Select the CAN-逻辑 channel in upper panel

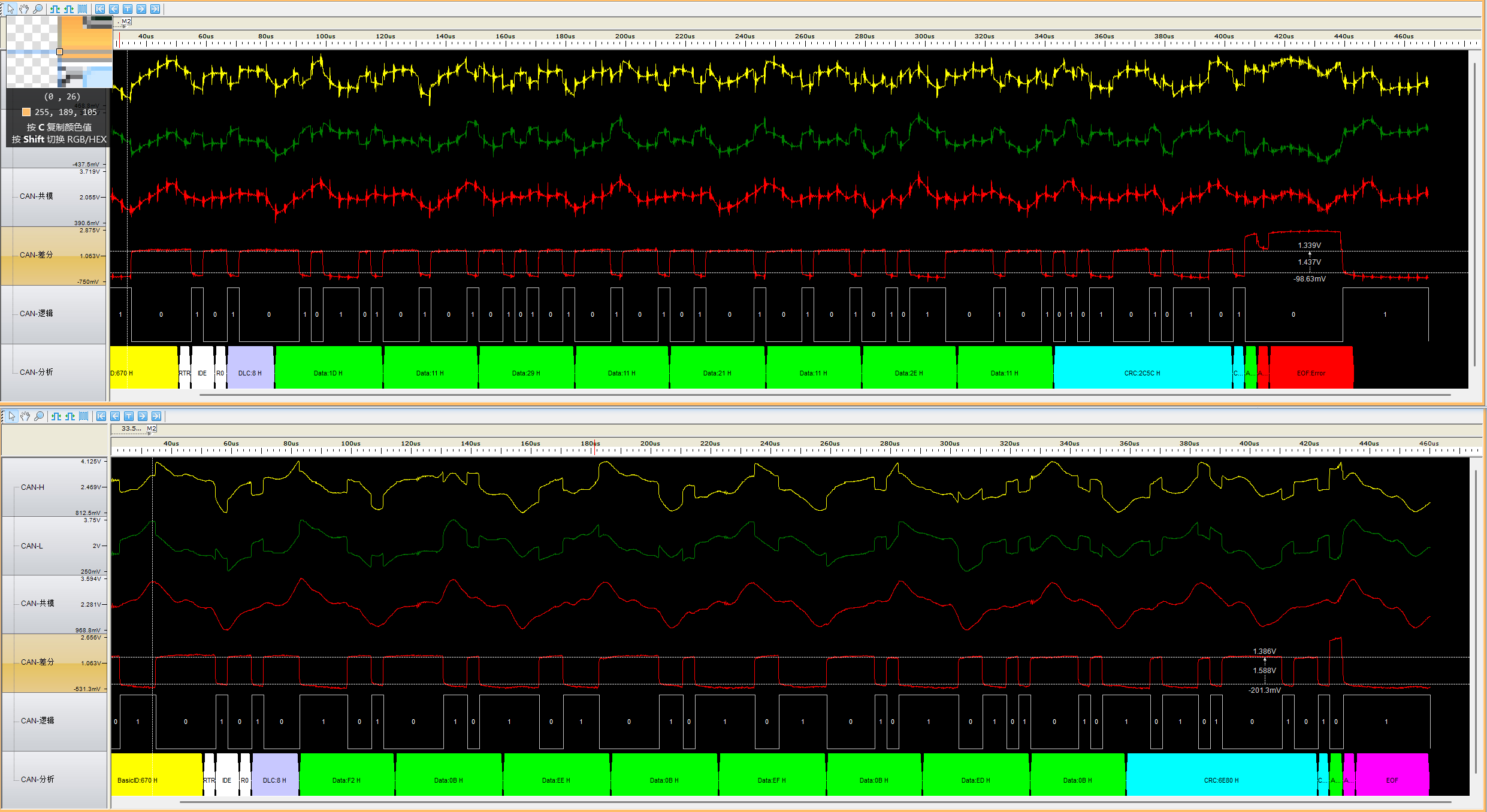36,313
